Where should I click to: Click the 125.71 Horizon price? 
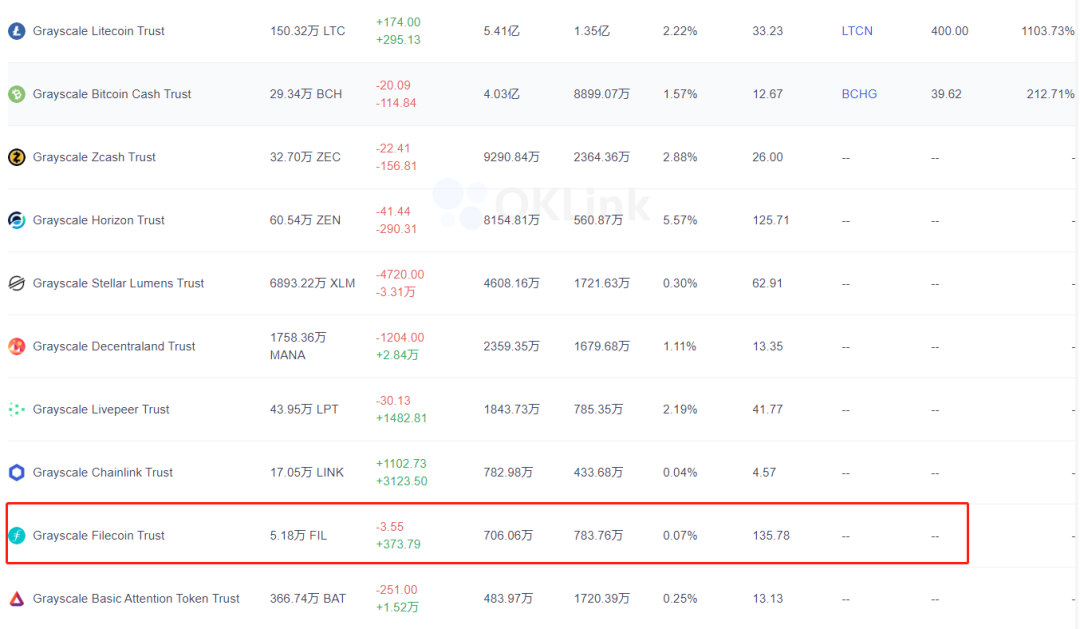tap(771, 220)
